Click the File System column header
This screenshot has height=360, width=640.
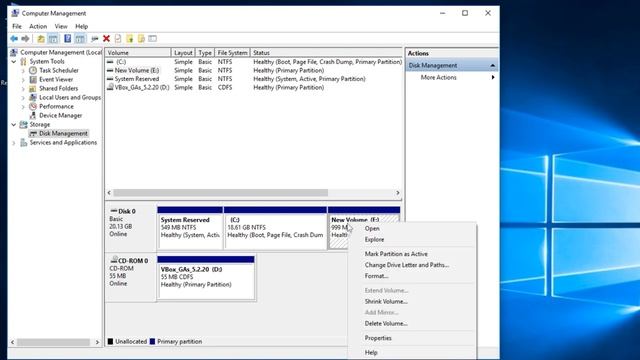click(232, 53)
